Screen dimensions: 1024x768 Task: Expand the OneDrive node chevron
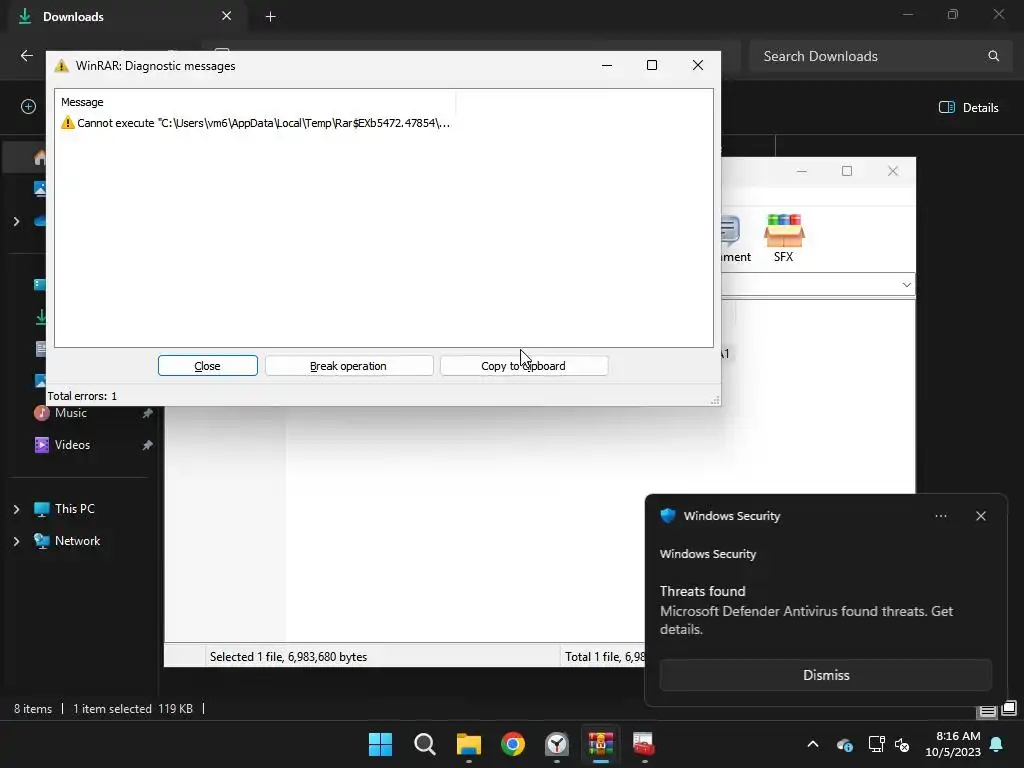coord(16,221)
